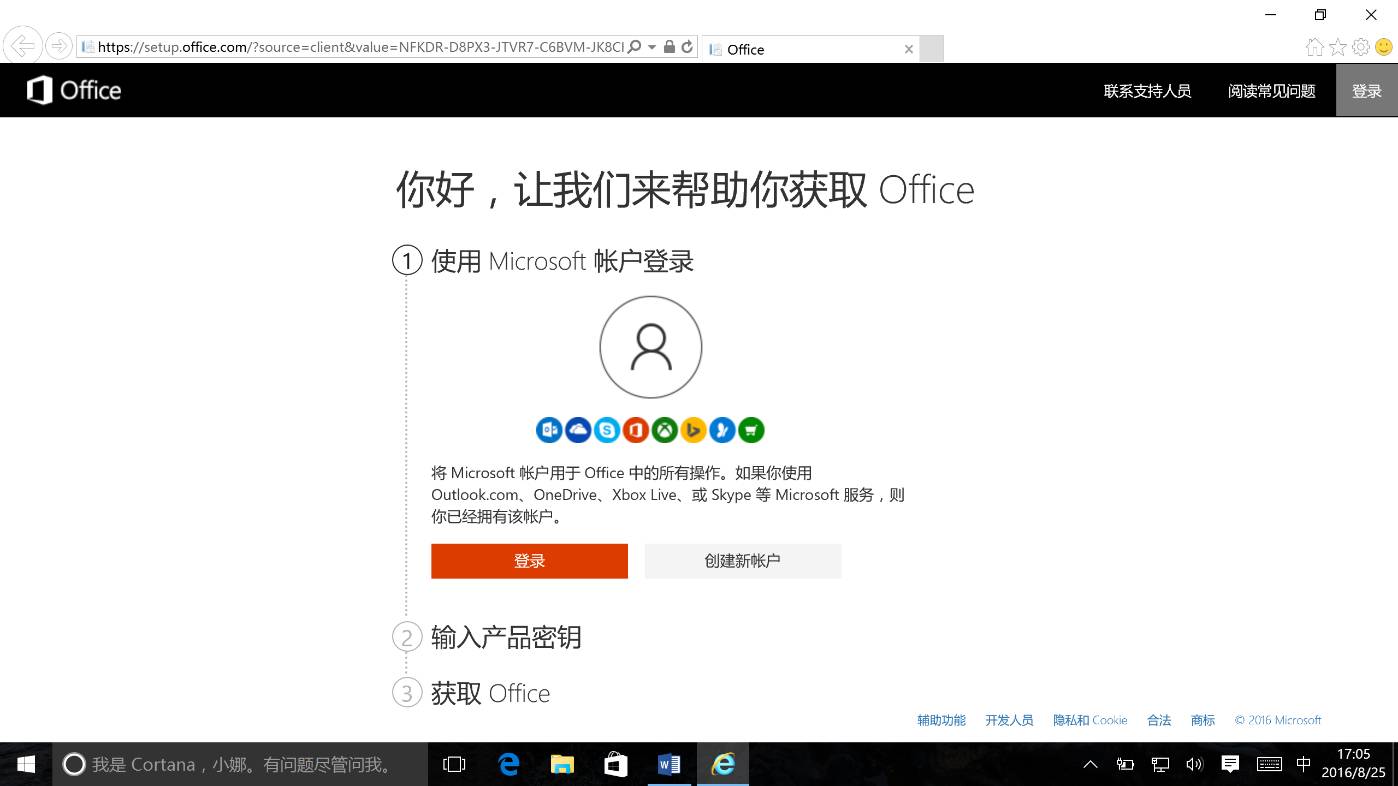The width and height of the screenshot is (1398, 786).
Task: Select the OneDrive cloud icon
Action: tap(577, 430)
